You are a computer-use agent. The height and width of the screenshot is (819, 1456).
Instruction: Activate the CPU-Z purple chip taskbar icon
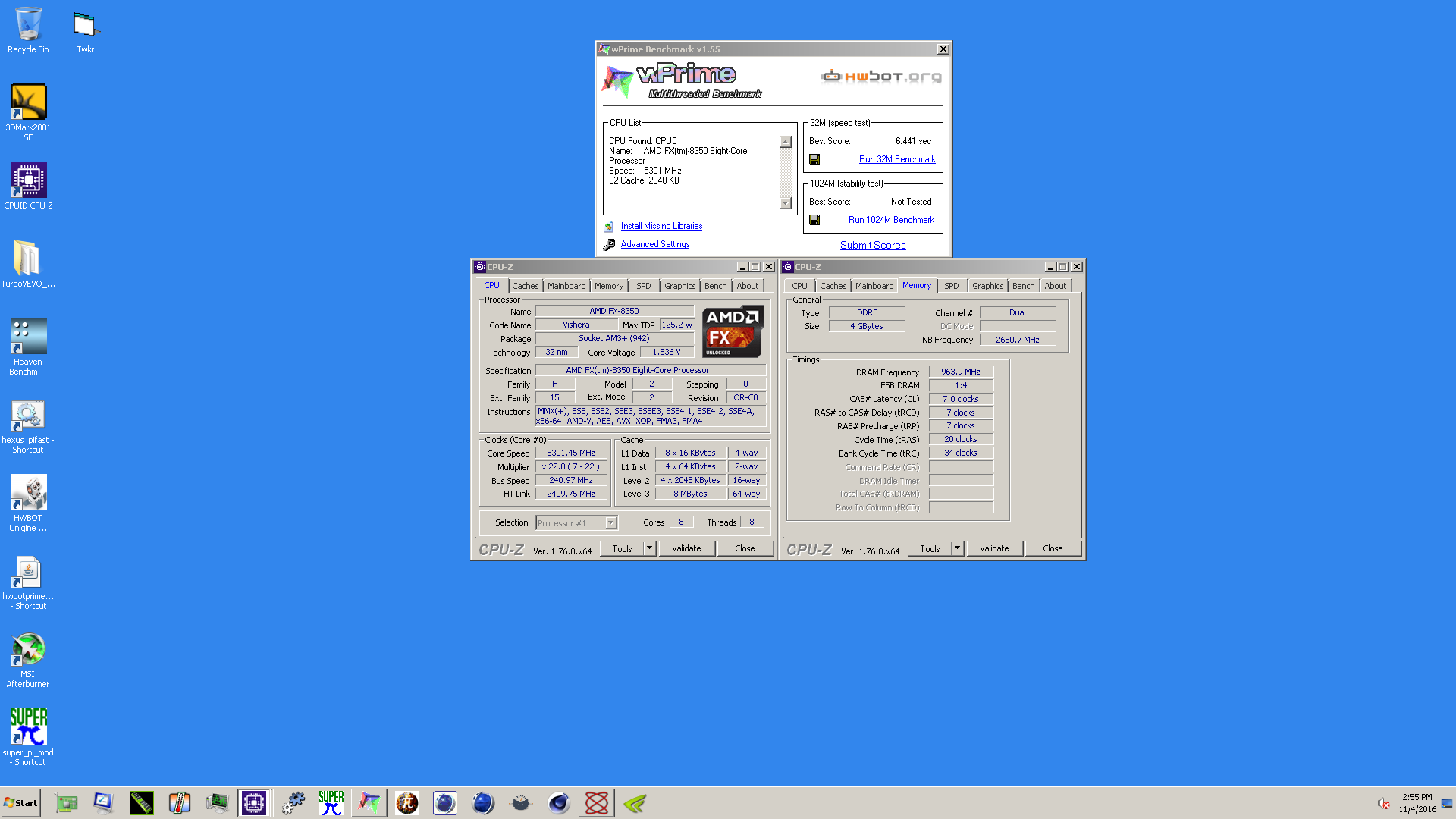(254, 803)
